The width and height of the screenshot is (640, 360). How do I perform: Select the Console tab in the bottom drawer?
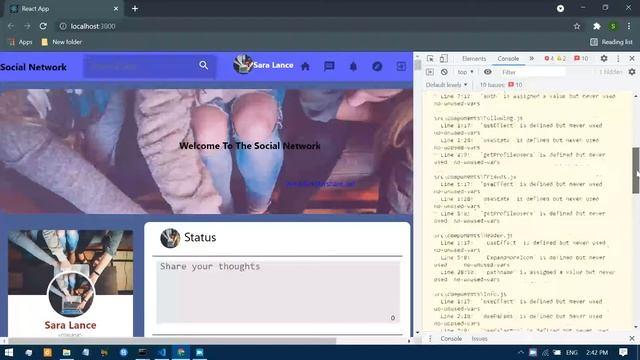pos(451,339)
